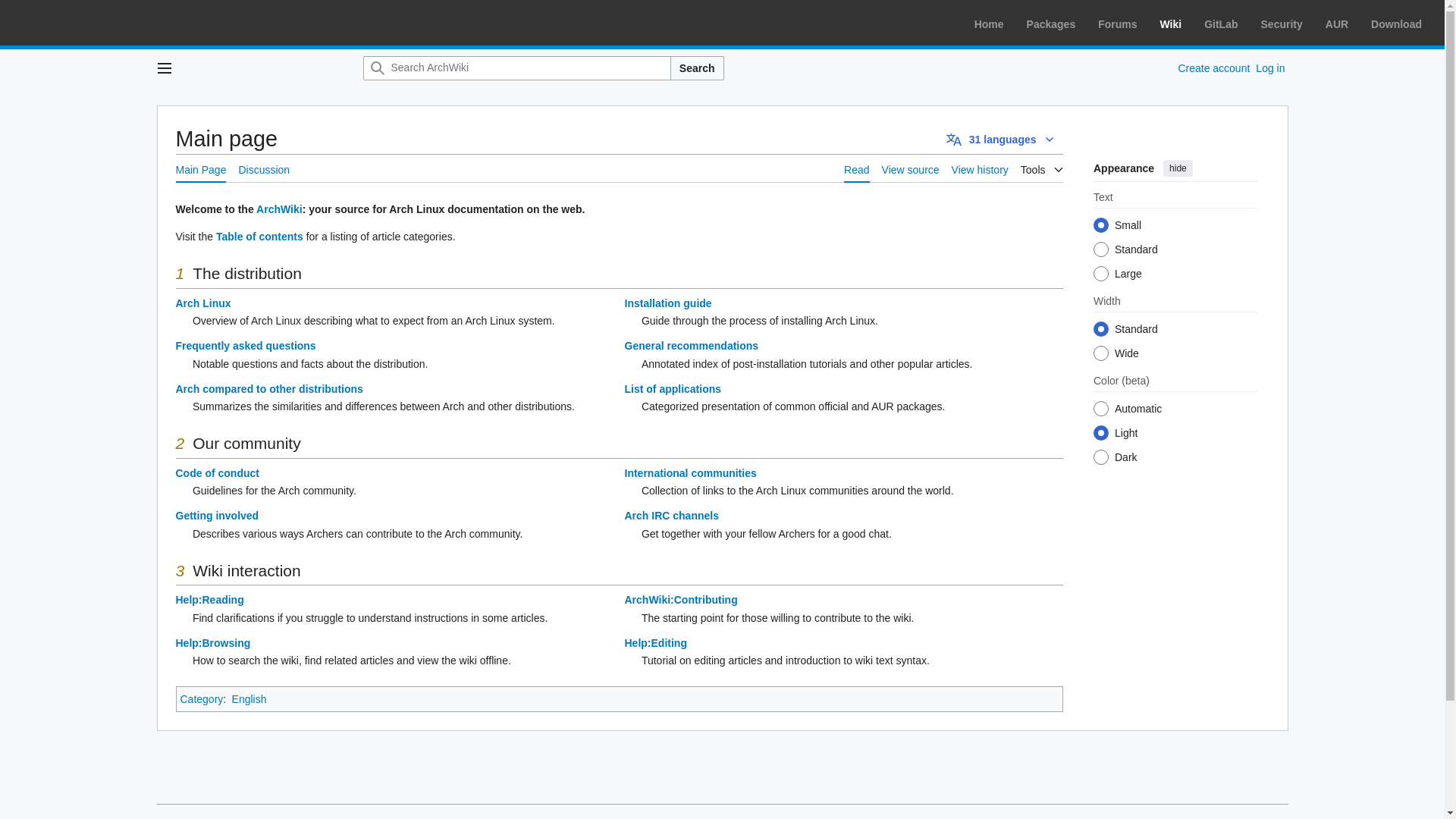Open the Installation guide link
Screen dimensions: 1456x819
pos(668,303)
